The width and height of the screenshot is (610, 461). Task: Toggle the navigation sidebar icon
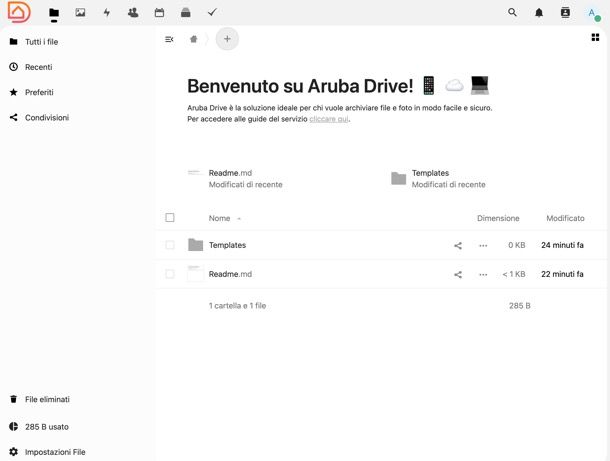pos(169,39)
